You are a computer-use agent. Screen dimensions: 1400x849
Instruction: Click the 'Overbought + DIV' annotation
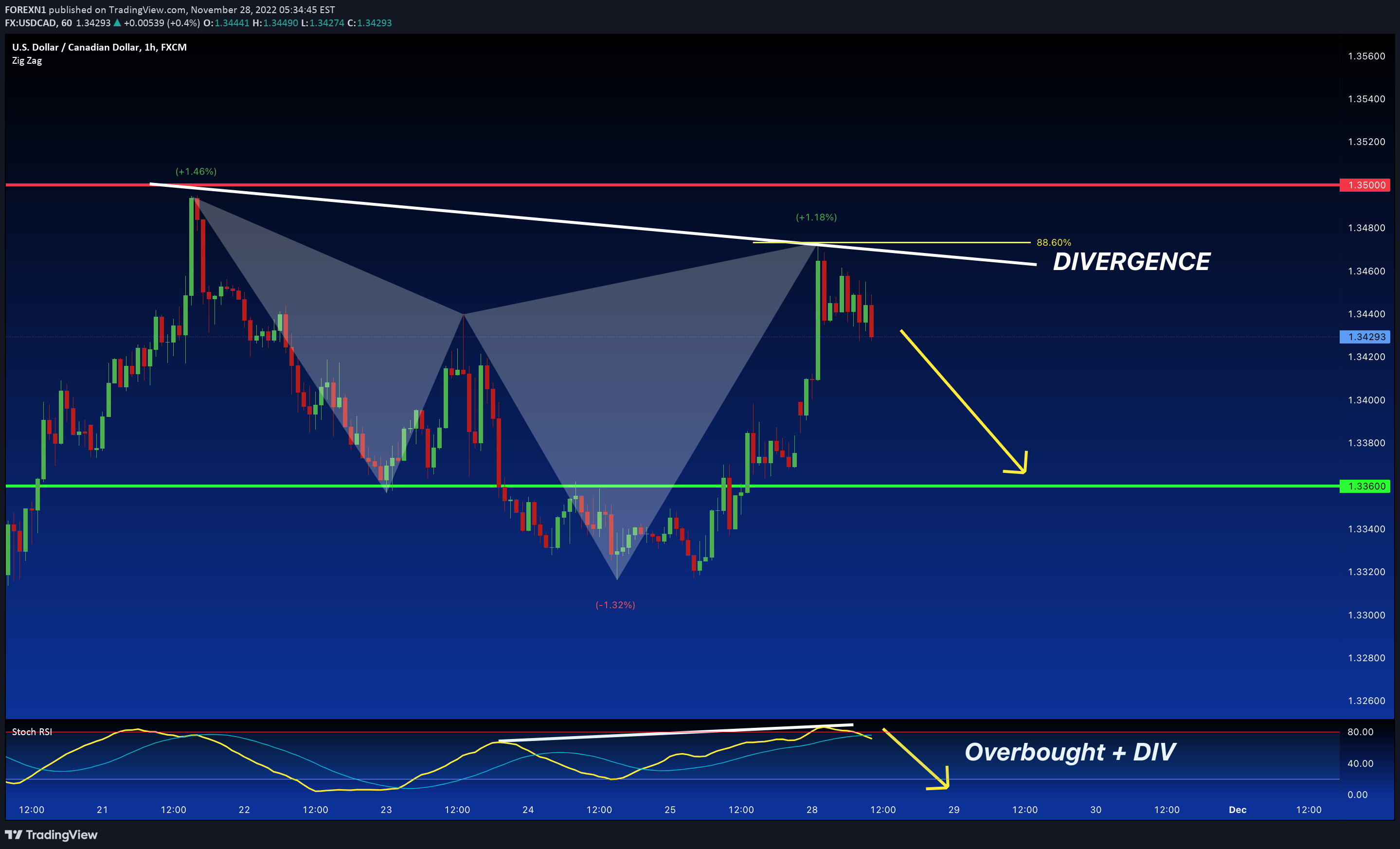(1070, 752)
